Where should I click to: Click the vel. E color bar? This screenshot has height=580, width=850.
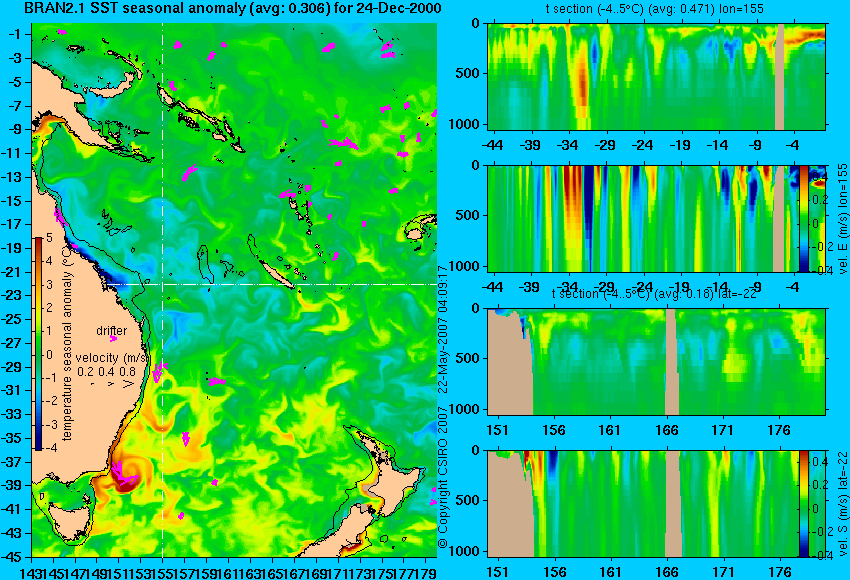803,218
